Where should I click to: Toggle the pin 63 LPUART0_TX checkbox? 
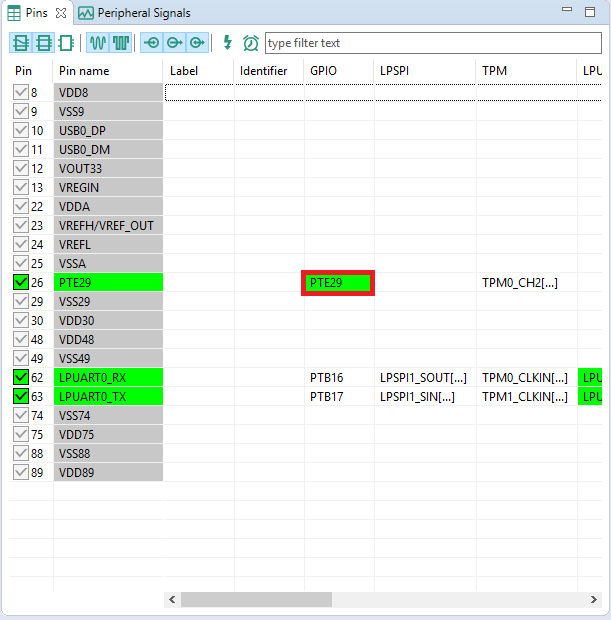point(21,397)
